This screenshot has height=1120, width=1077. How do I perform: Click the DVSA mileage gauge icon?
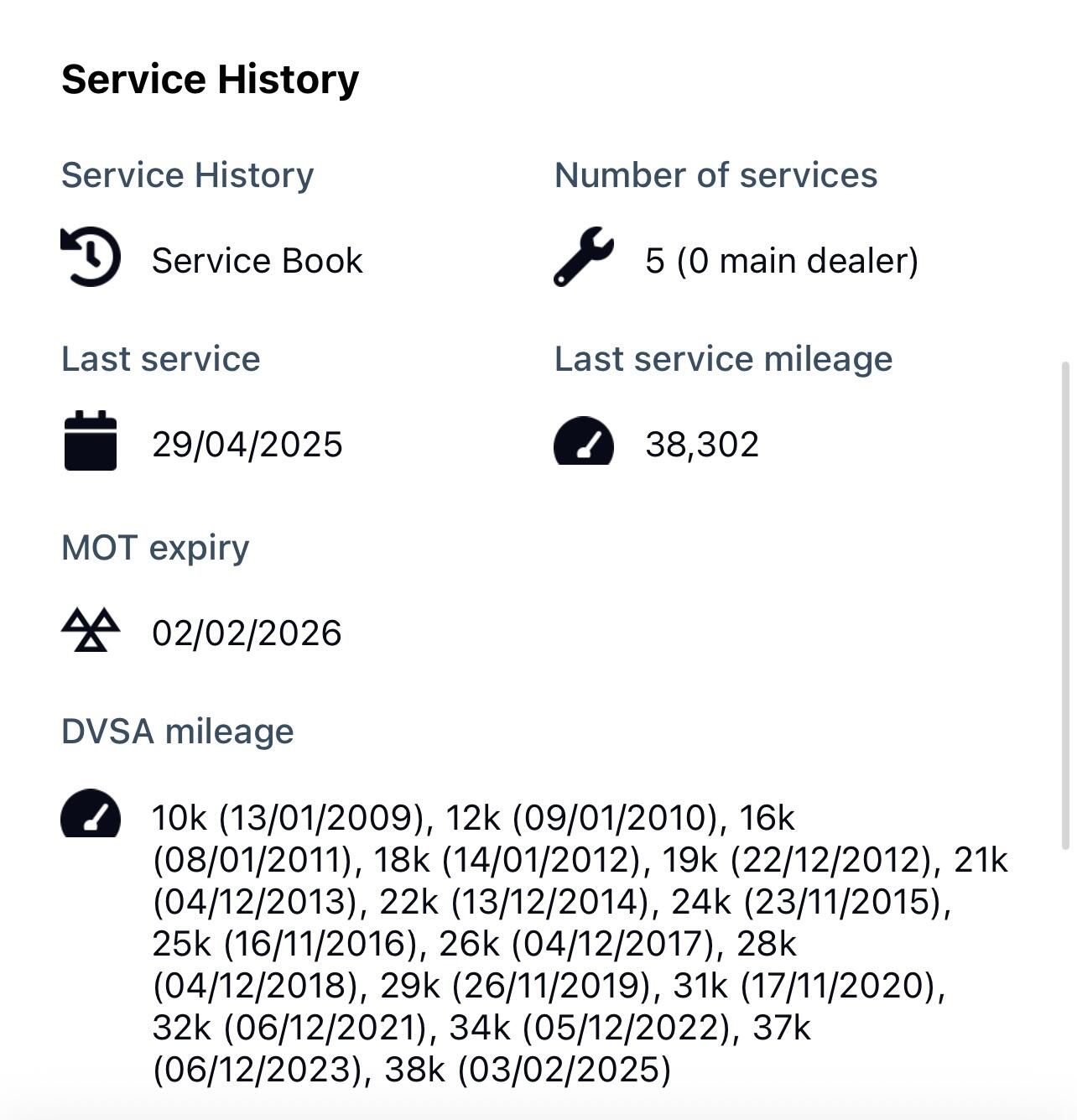pos(91,814)
